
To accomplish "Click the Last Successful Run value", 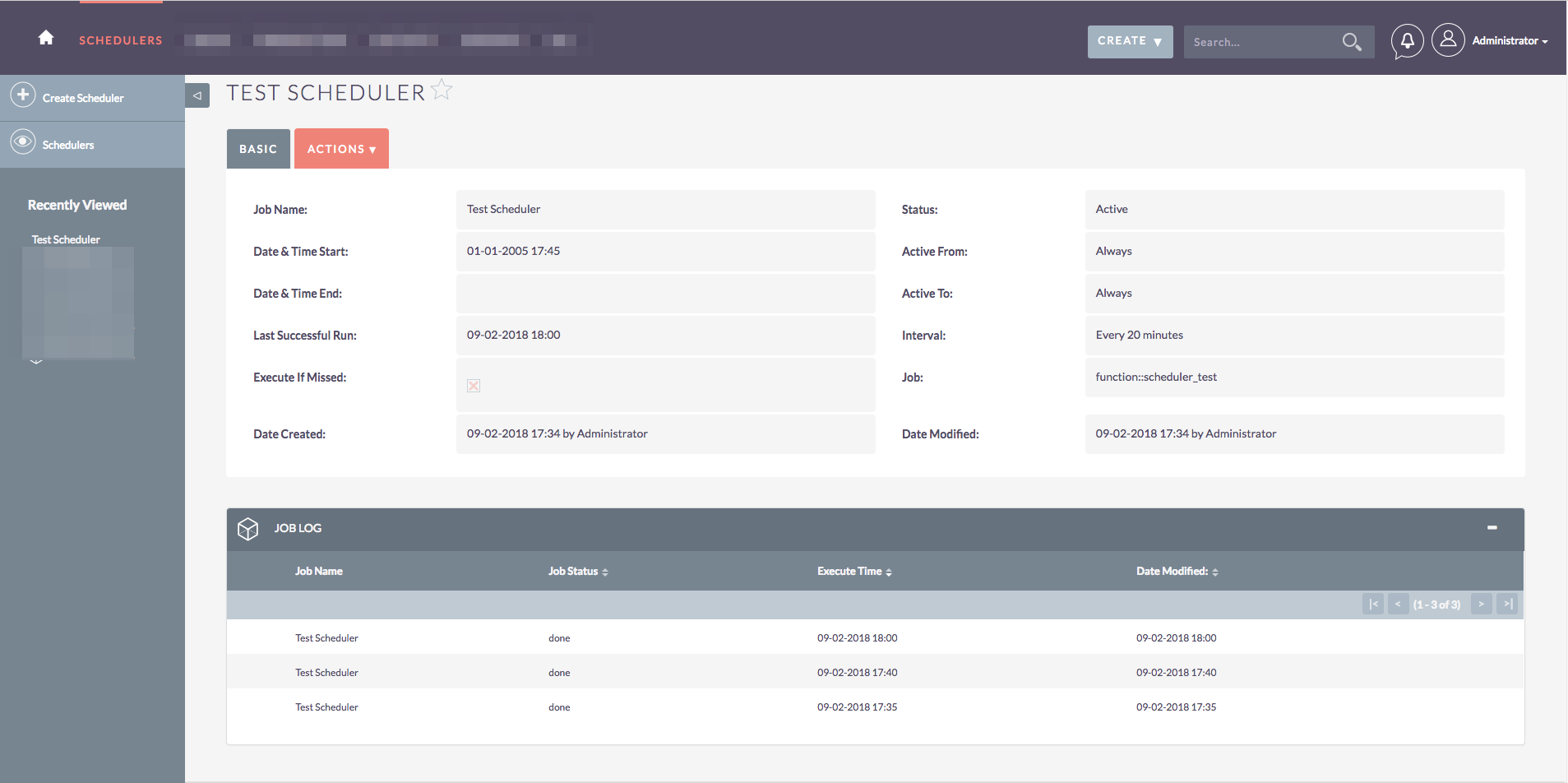I will (513, 335).
